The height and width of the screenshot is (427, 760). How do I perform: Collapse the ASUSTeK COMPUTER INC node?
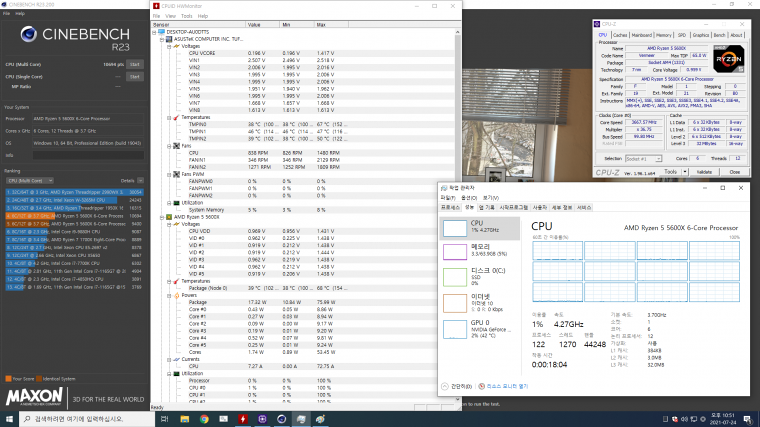point(161,39)
